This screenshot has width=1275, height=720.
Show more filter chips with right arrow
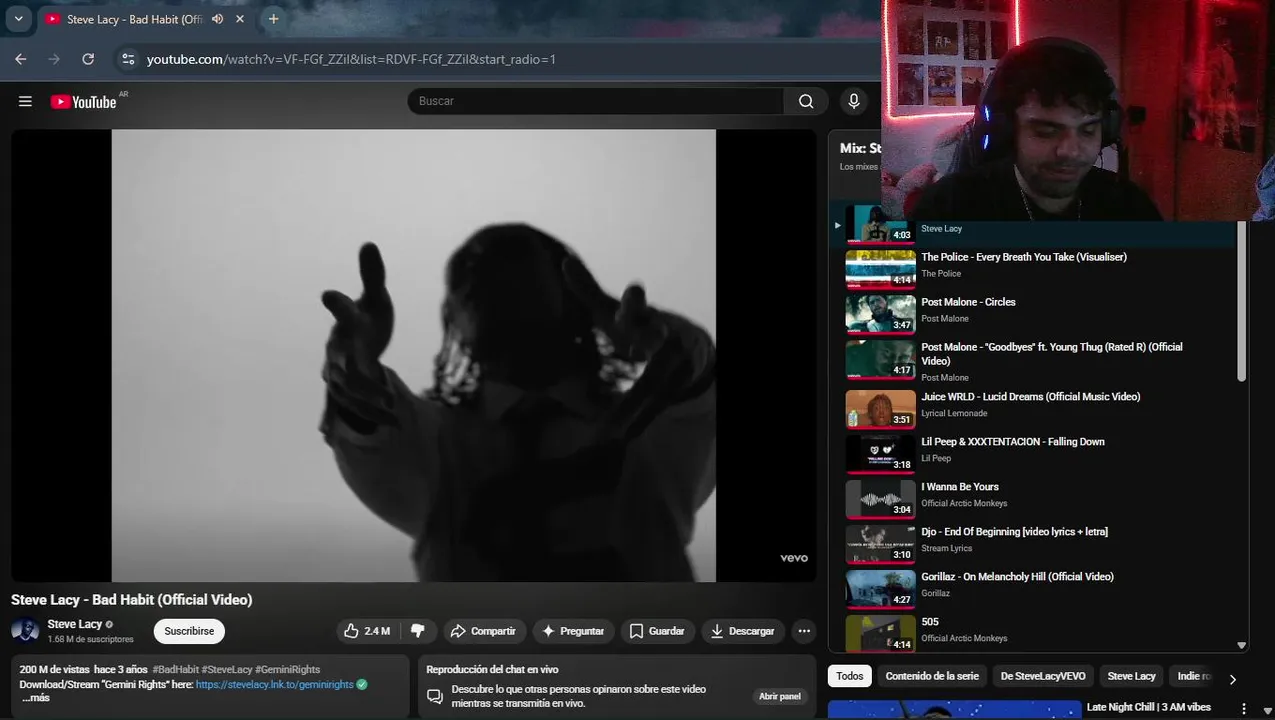click(x=1232, y=678)
